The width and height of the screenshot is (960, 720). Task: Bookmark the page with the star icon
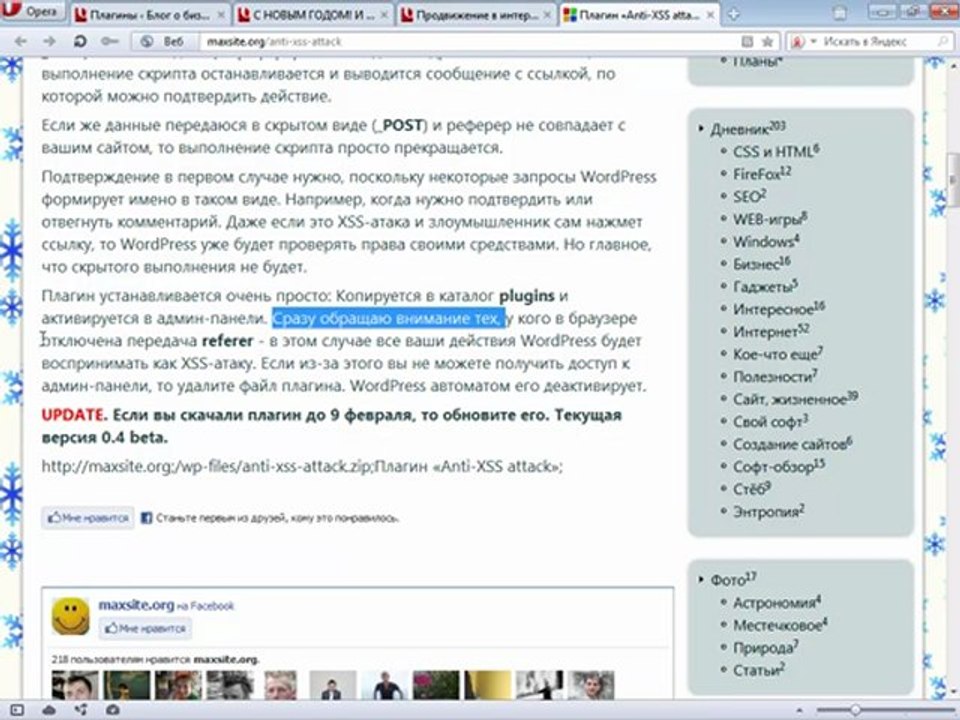point(767,42)
